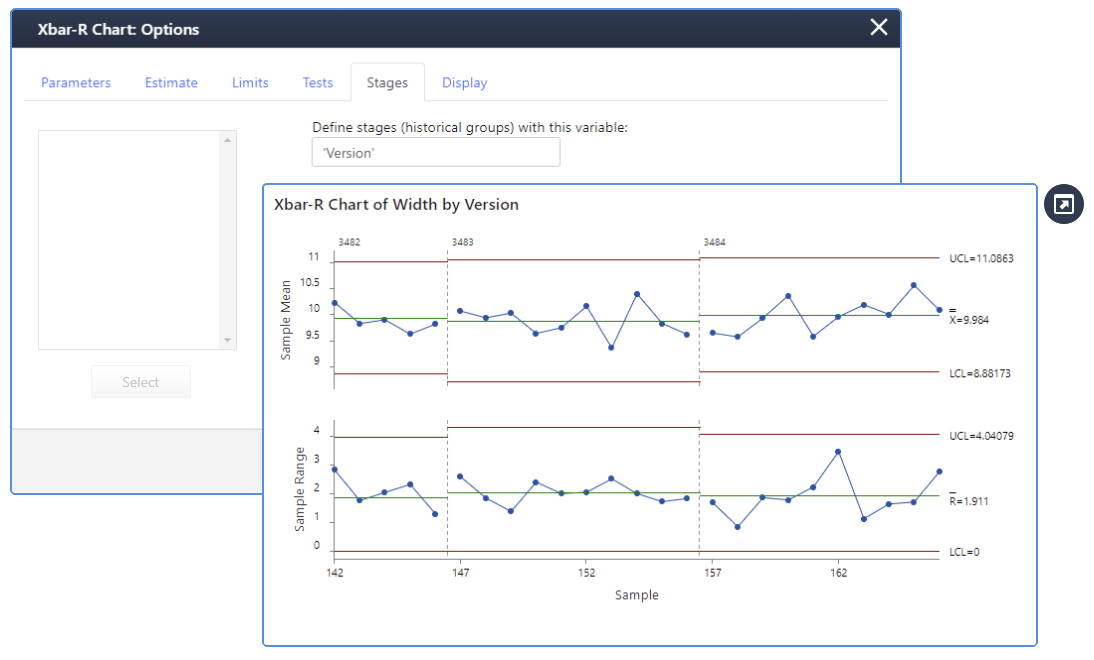
Task: Click inside the empty variable list box
Action: [136, 239]
